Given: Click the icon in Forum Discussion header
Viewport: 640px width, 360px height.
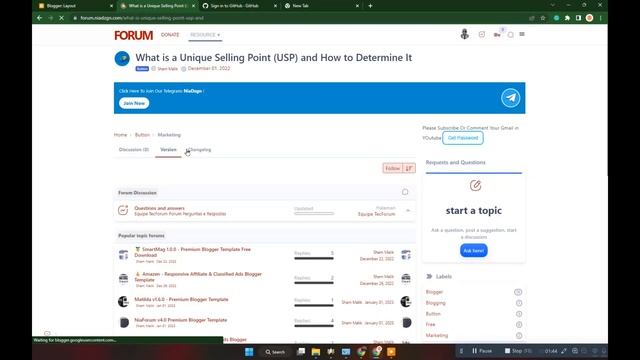Looking at the screenshot, I should tap(405, 192).
